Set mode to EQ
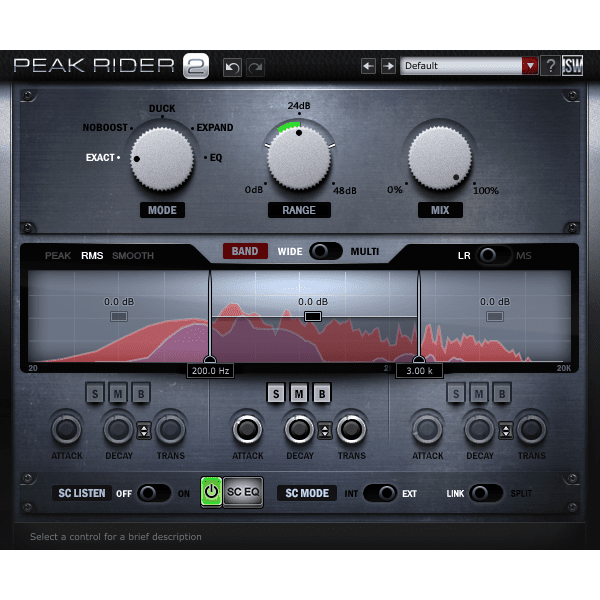This screenshot has width=600, height=600. (x=216, y=158)
